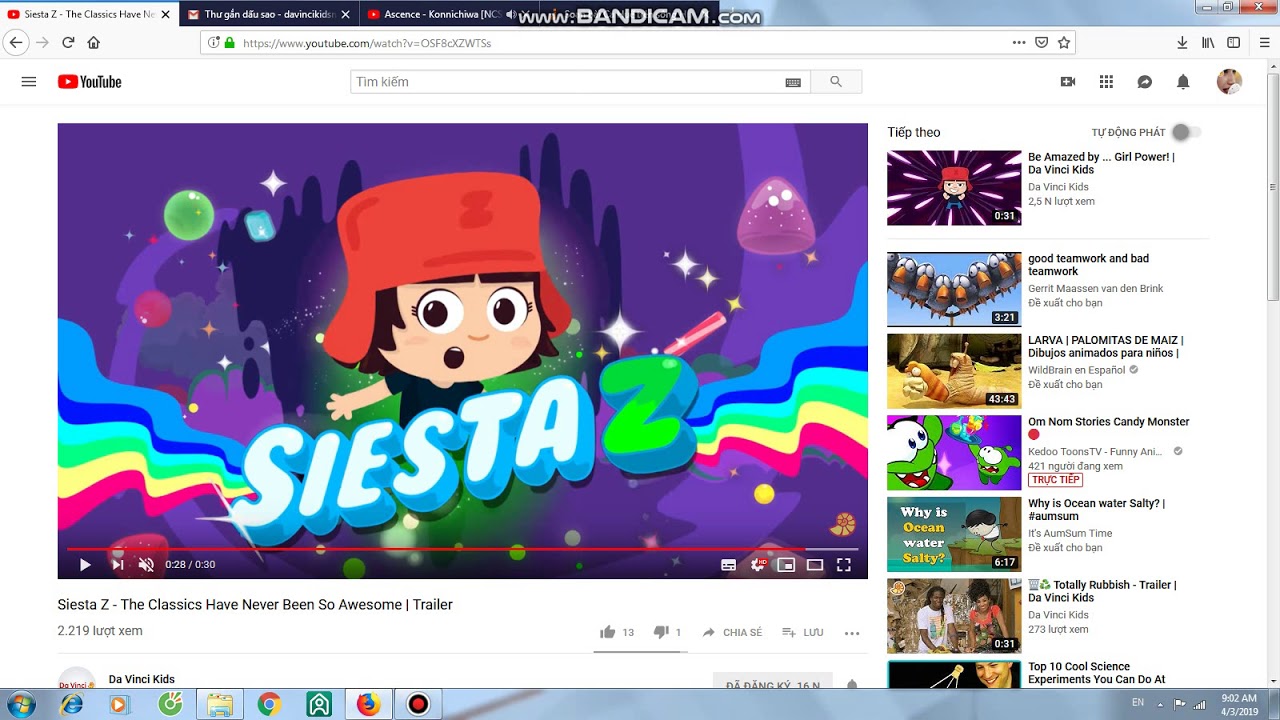Open the YouTube apps grid

pos(1106,82)
